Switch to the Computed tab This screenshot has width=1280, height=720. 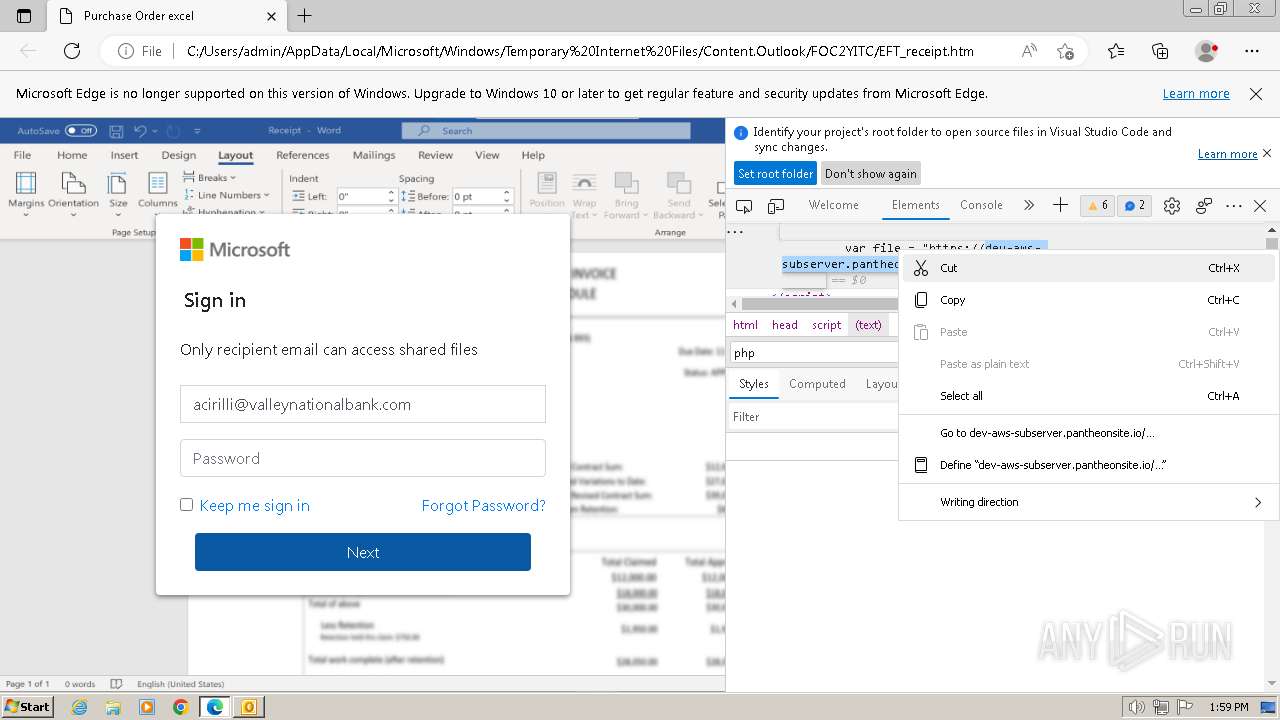(x=817, y=384)
